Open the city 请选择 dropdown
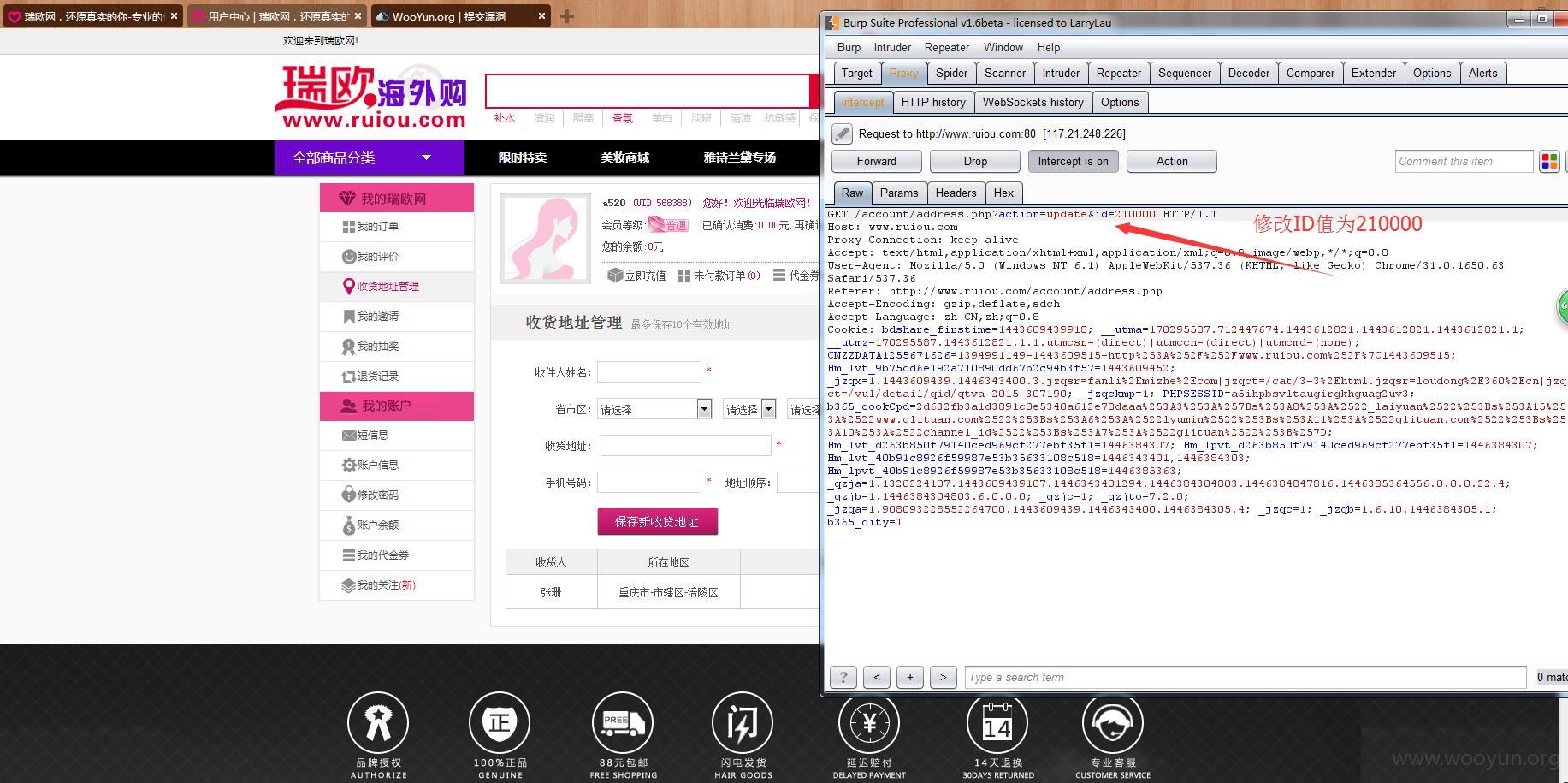Screen dimensions: 1568x783 (748, 409)
